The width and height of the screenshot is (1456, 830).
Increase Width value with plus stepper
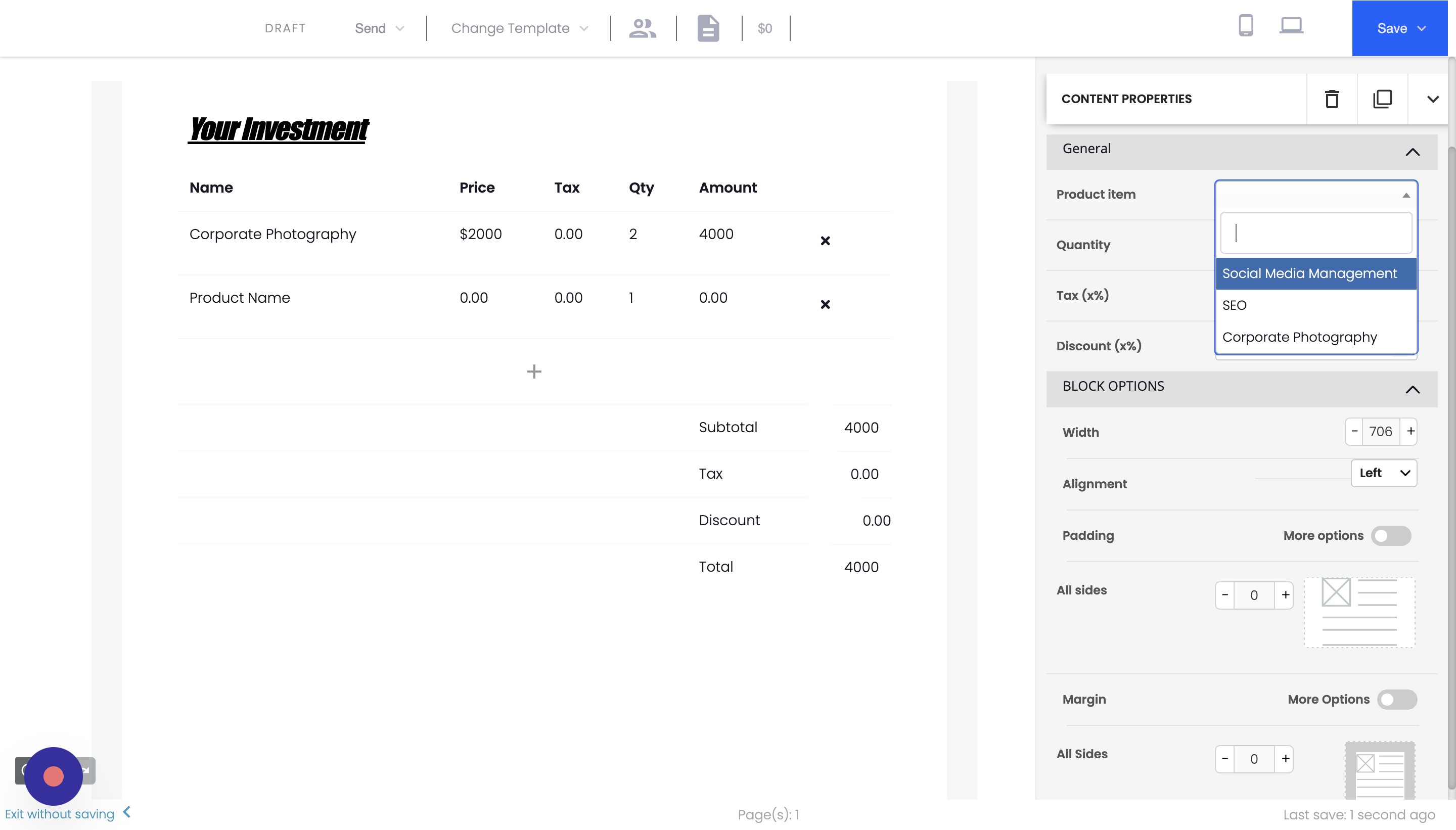click(1410, 432)
